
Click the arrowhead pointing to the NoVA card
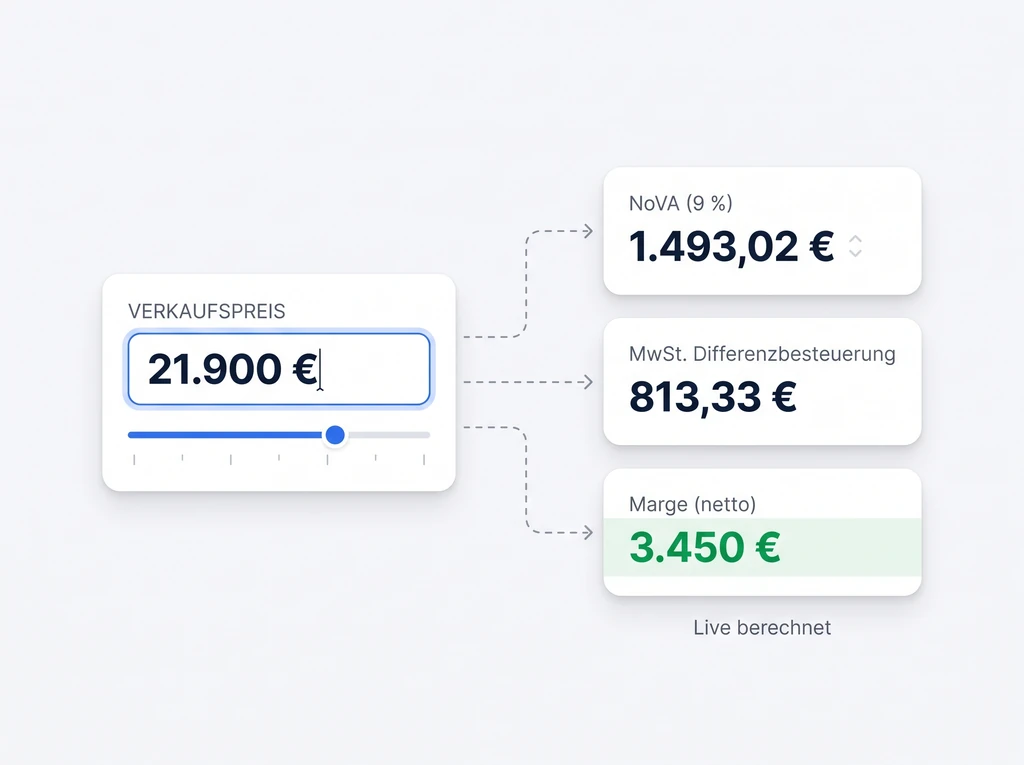(x=588, y=232)
